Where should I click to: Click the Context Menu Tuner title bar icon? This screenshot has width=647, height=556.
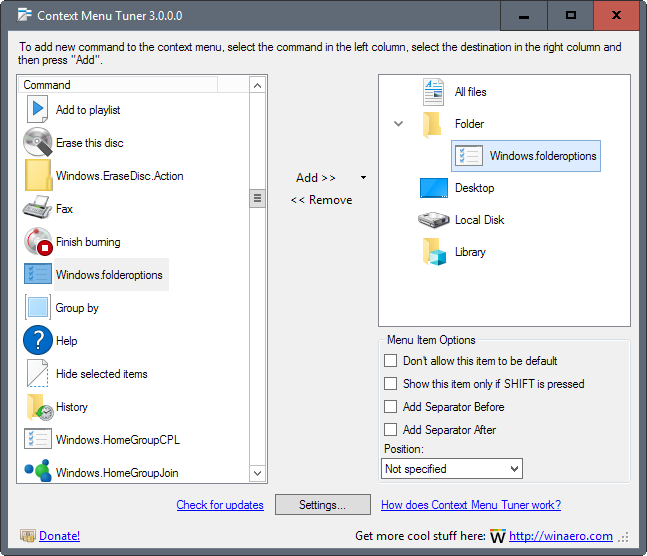(24, 15)
